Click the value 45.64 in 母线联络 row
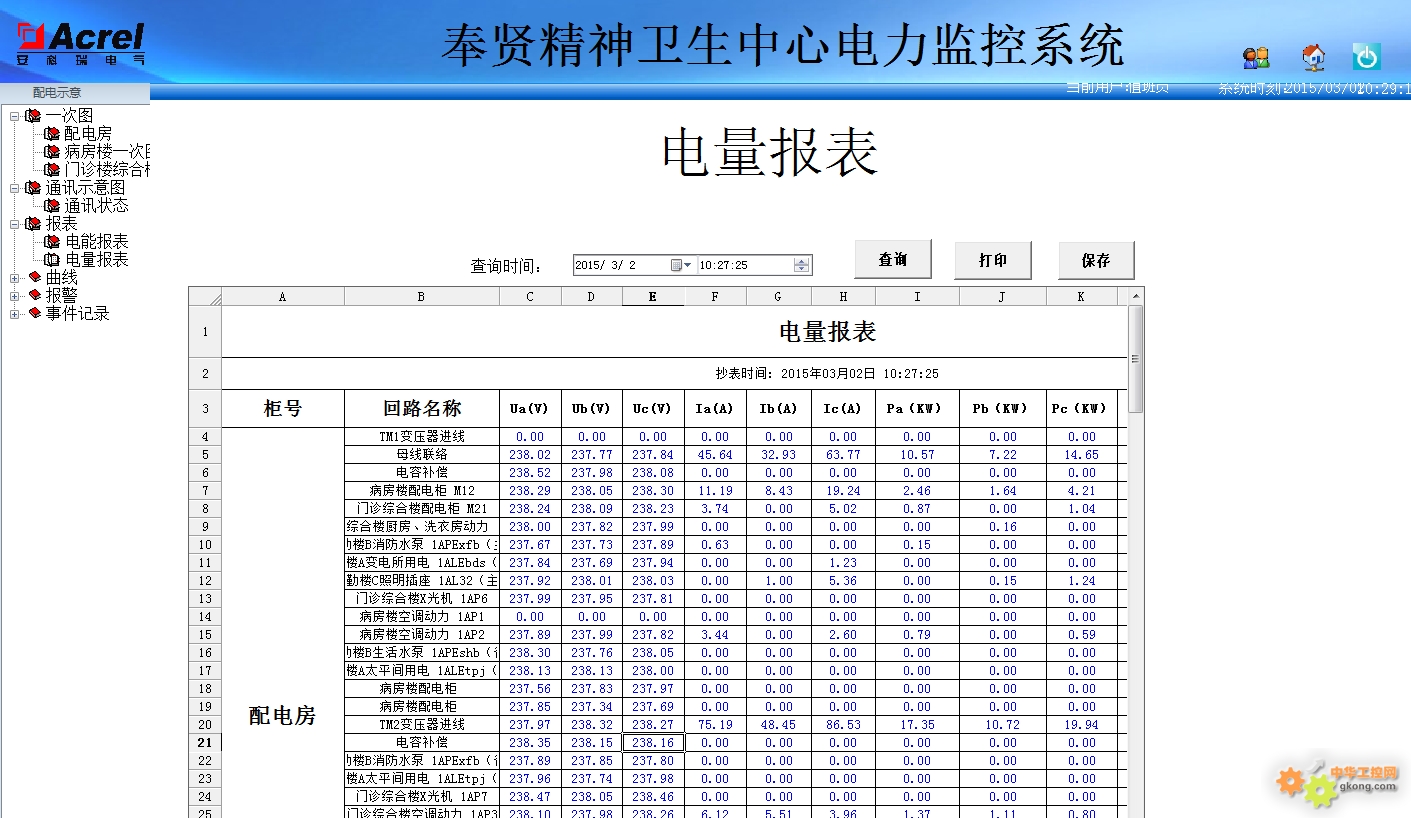Viewport: 1411px width, 818px height. coord(715,454)
